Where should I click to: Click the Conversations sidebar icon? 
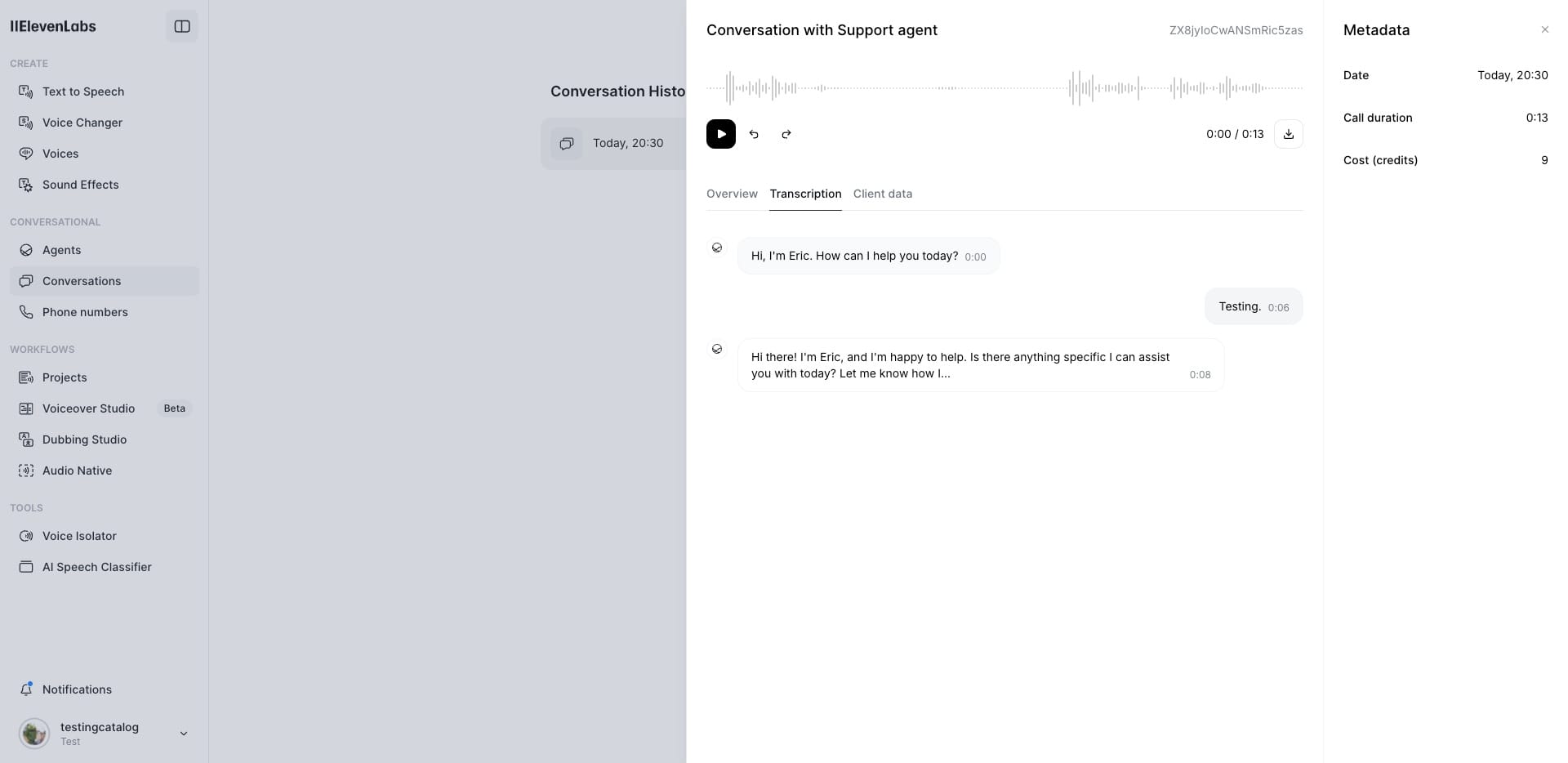pos(26,281)
